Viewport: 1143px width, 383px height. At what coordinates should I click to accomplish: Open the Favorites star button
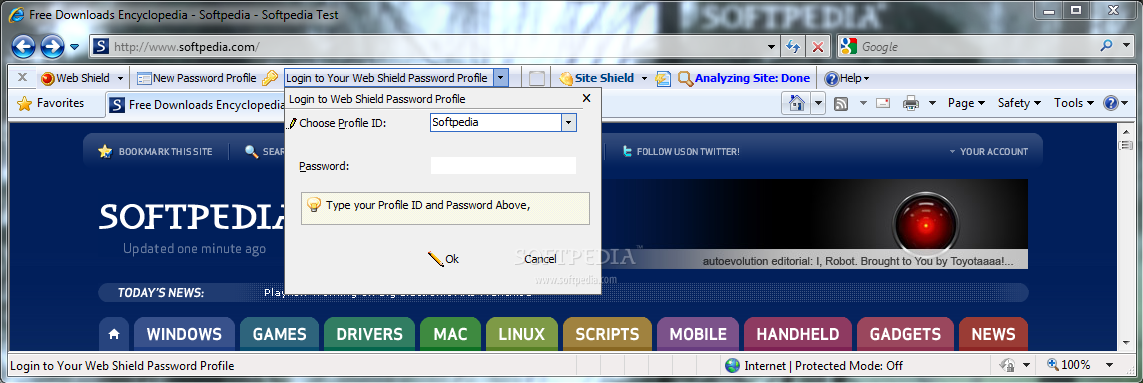coord(50,104)
